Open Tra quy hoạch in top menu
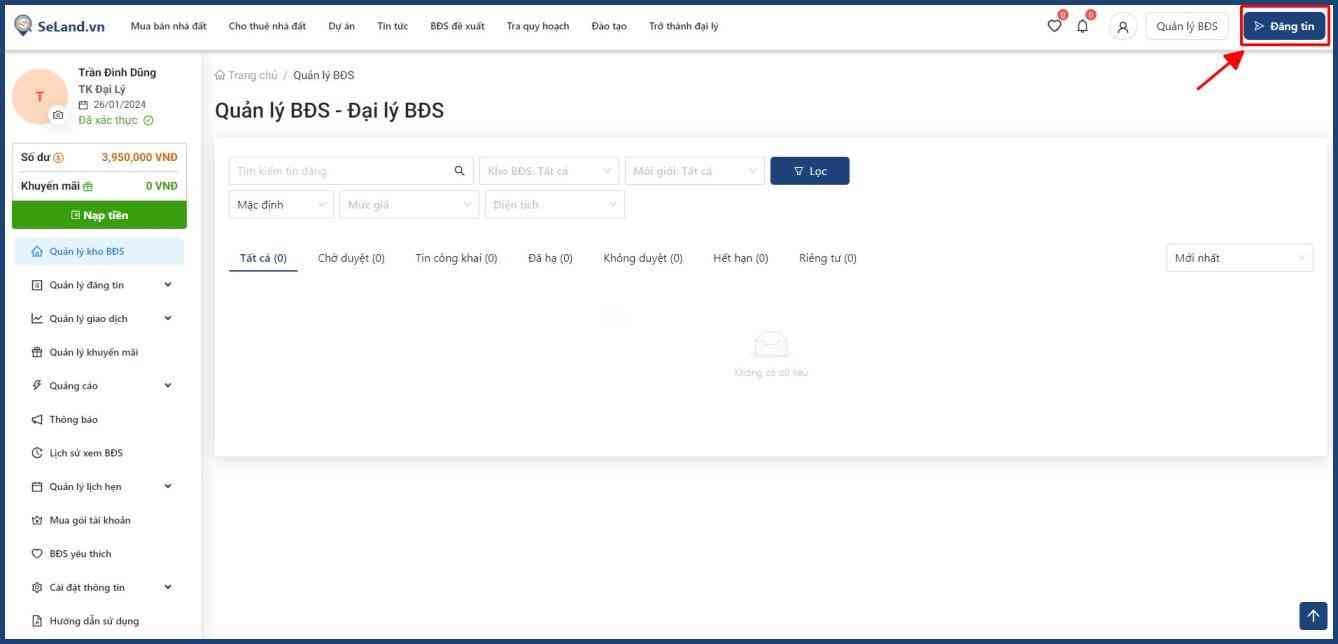1338x644 pixels. pyautogui.click(x=538, y=26)
